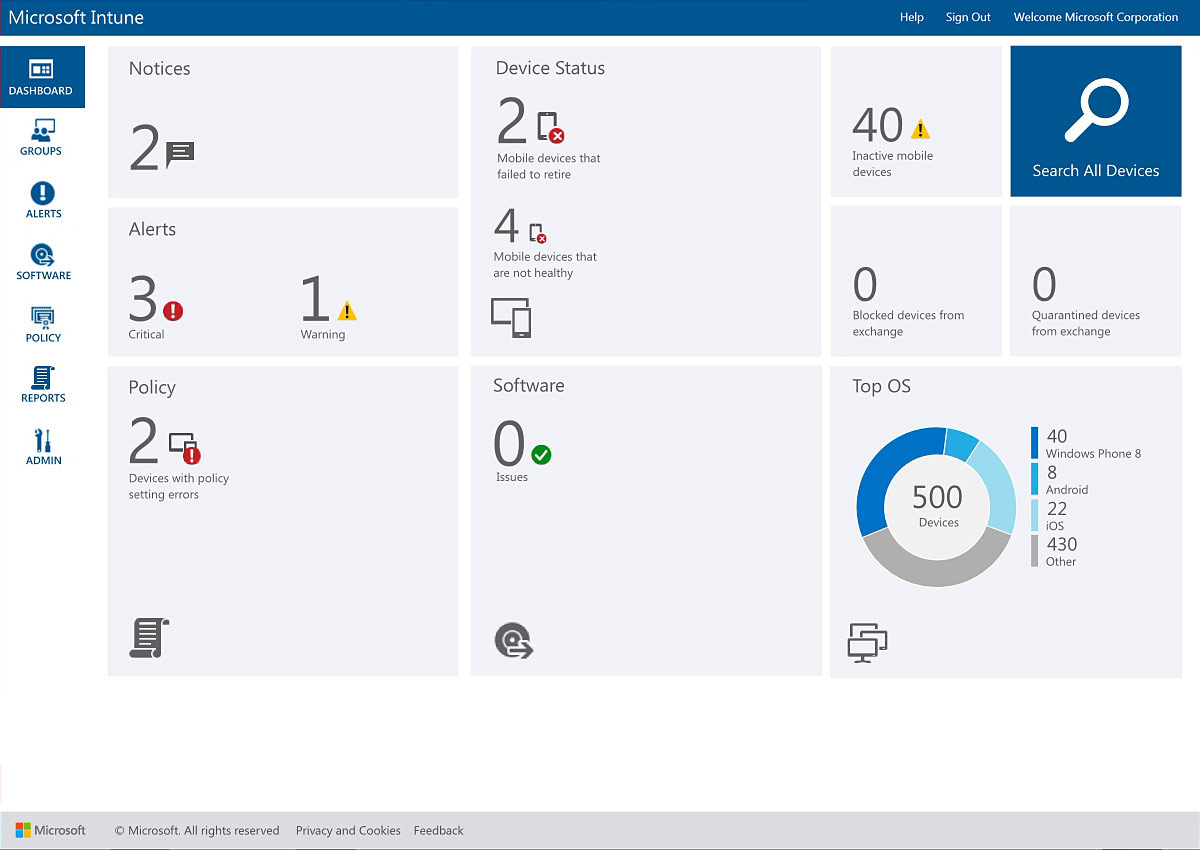Click "Blocked devices from exchange" text
The image size is (1200, 850).
pyautogui.click(x=908, y=323)
